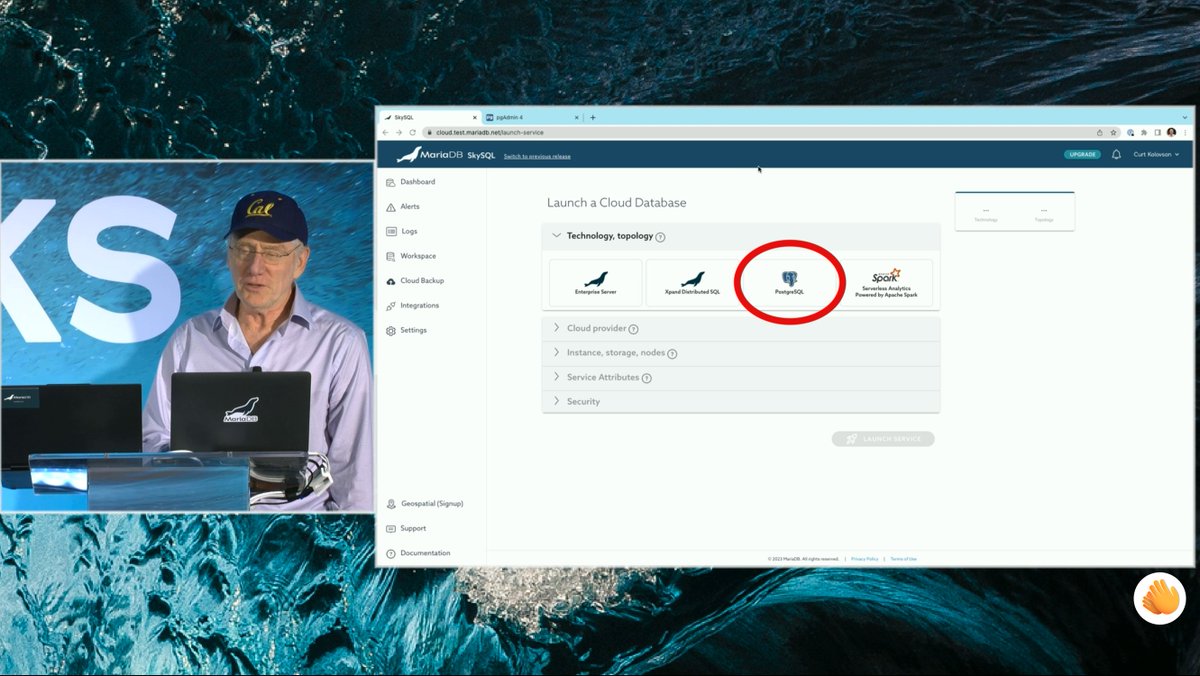Click the Launch Service button
This screenshot has height=676, width=1200.
click(x=883, y=438)
